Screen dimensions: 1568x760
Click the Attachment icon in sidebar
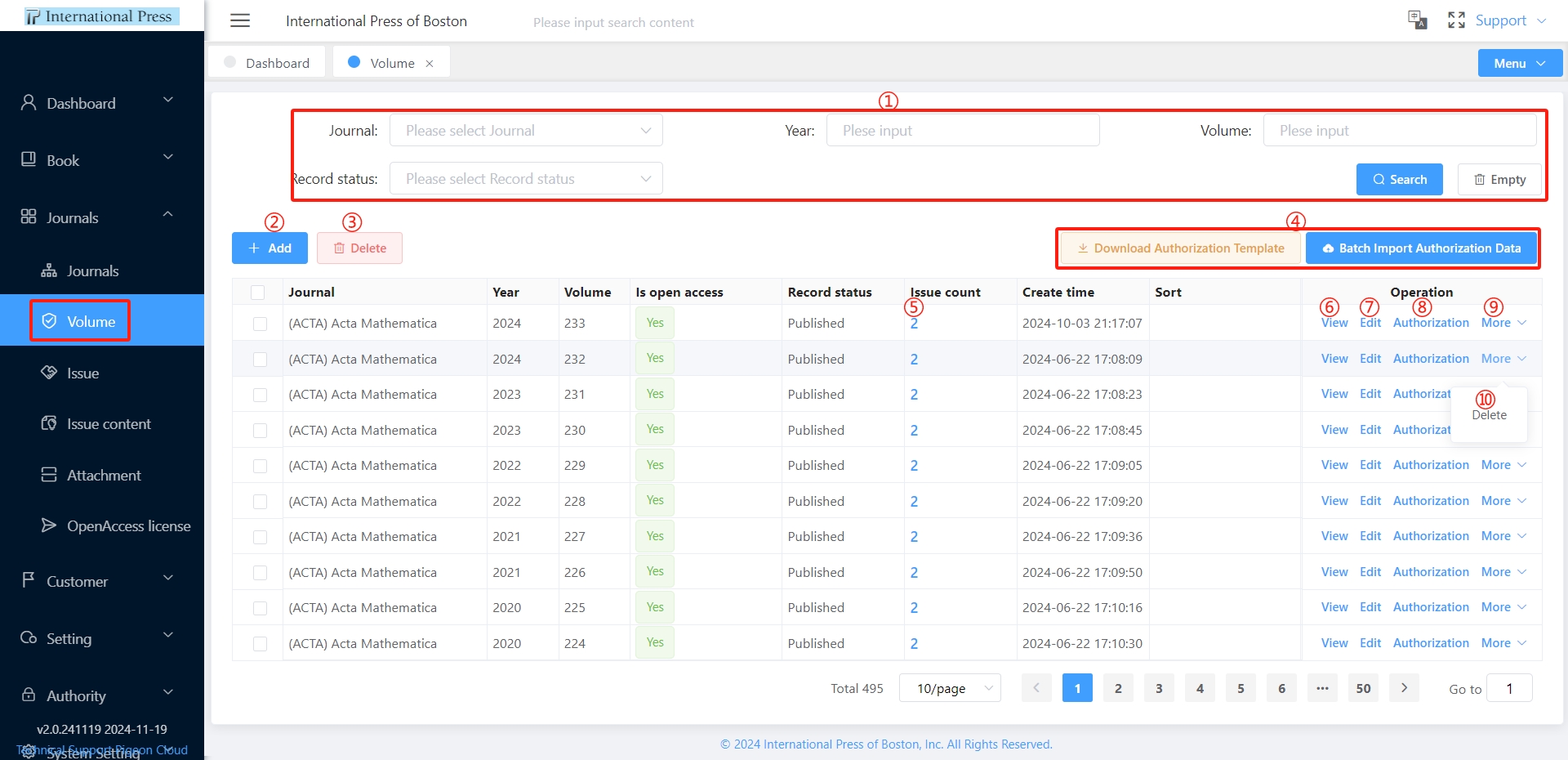click(x=49, y=475)
